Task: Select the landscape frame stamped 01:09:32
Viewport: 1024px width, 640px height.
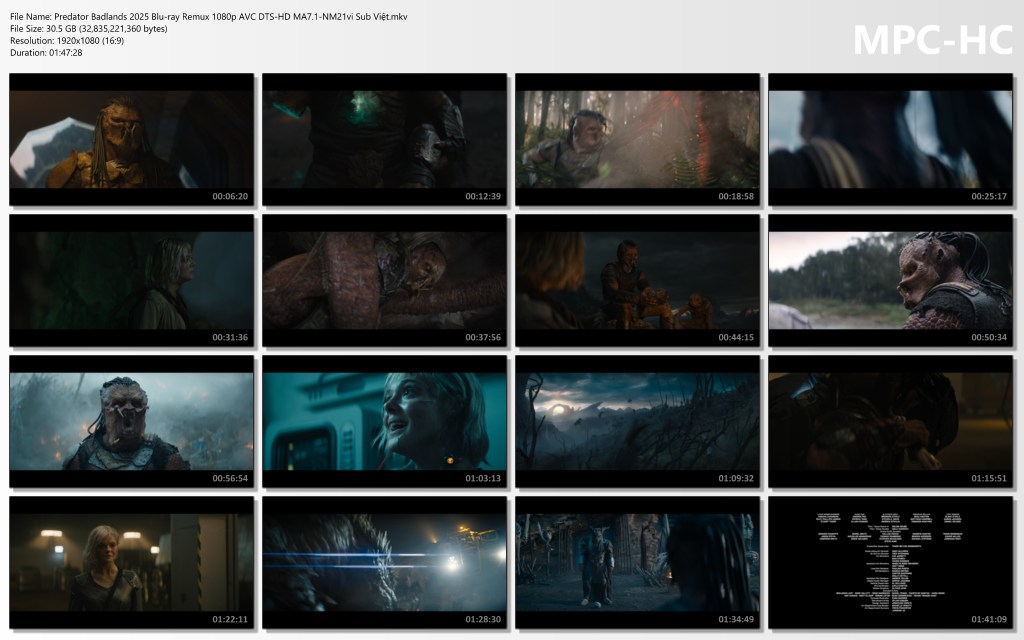Action: (637, 421)
